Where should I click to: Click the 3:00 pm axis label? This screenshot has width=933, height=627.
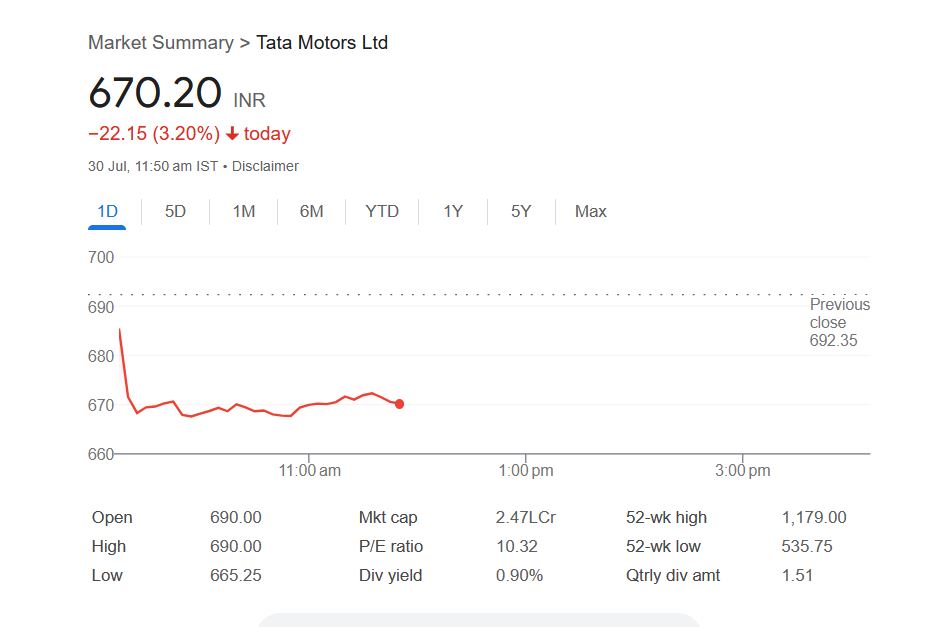tap(743, 470)
